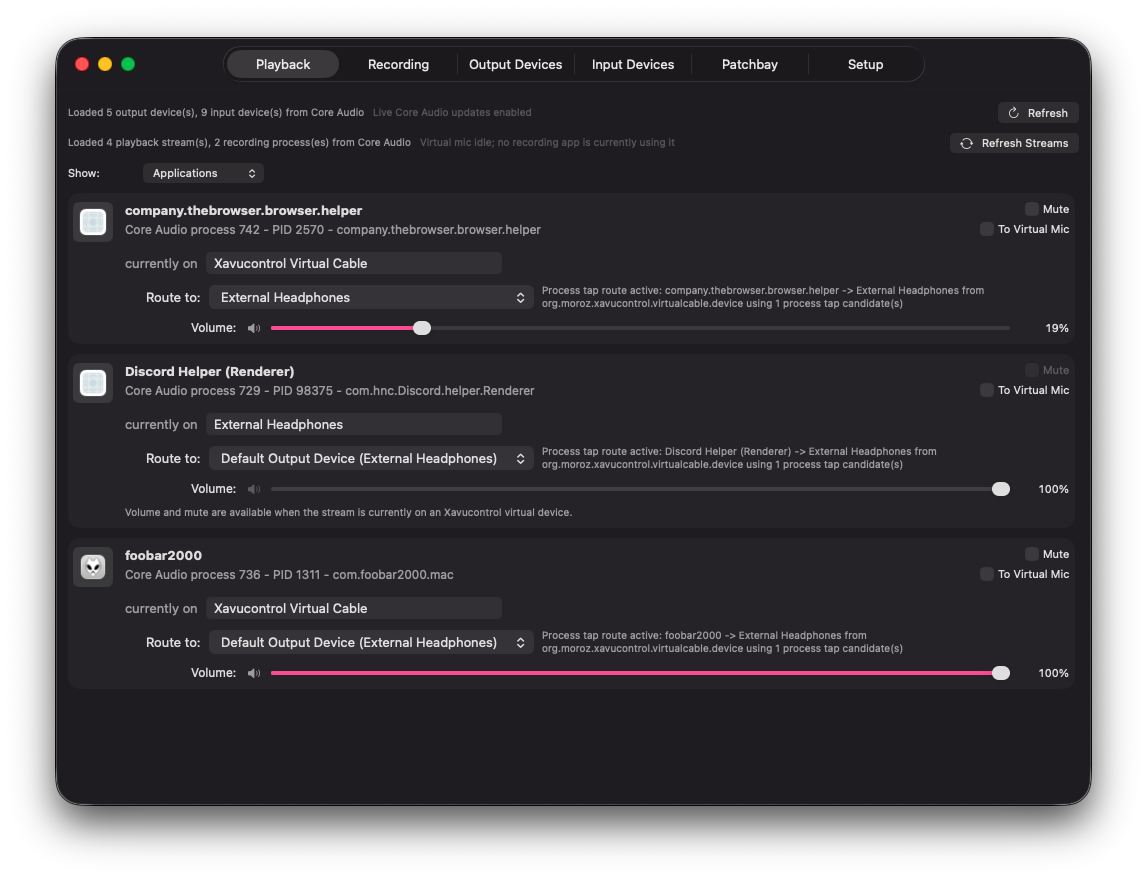
Task: Click Core Audio process 729 PID 98375 text
Action: click(330, 391)
